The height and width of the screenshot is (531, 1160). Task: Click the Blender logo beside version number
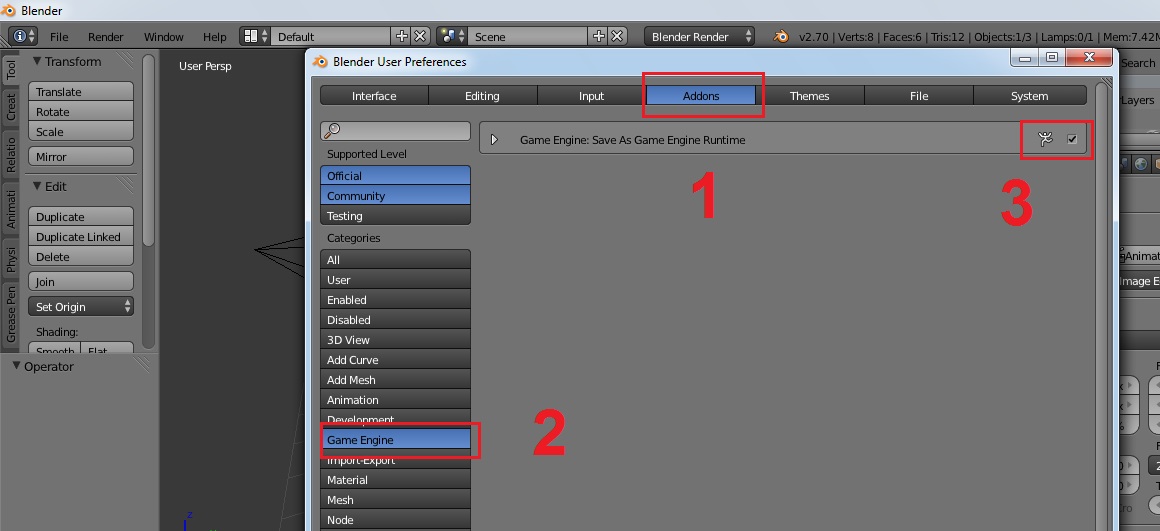tap(781, 36)
